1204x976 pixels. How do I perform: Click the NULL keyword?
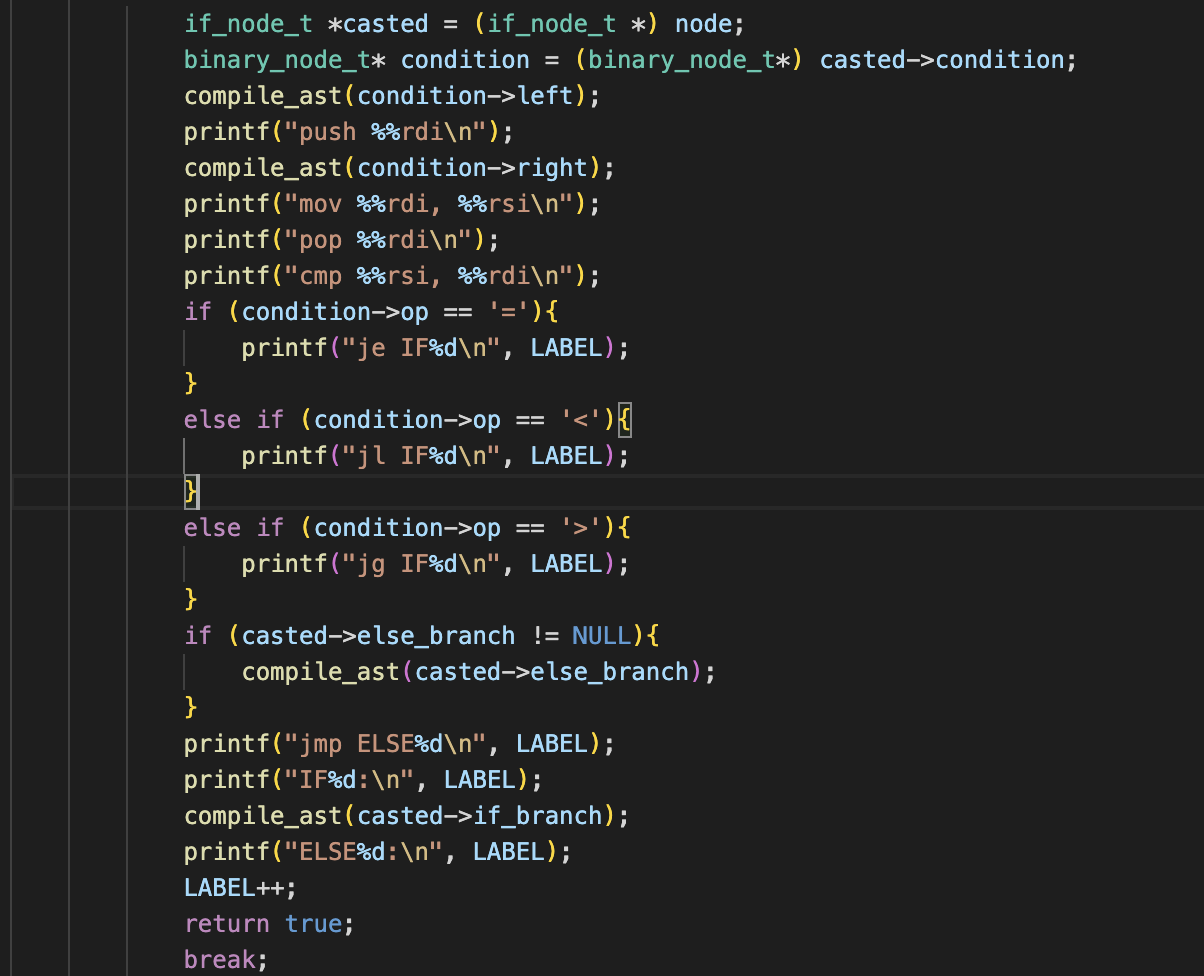click(x=601, y=636)
